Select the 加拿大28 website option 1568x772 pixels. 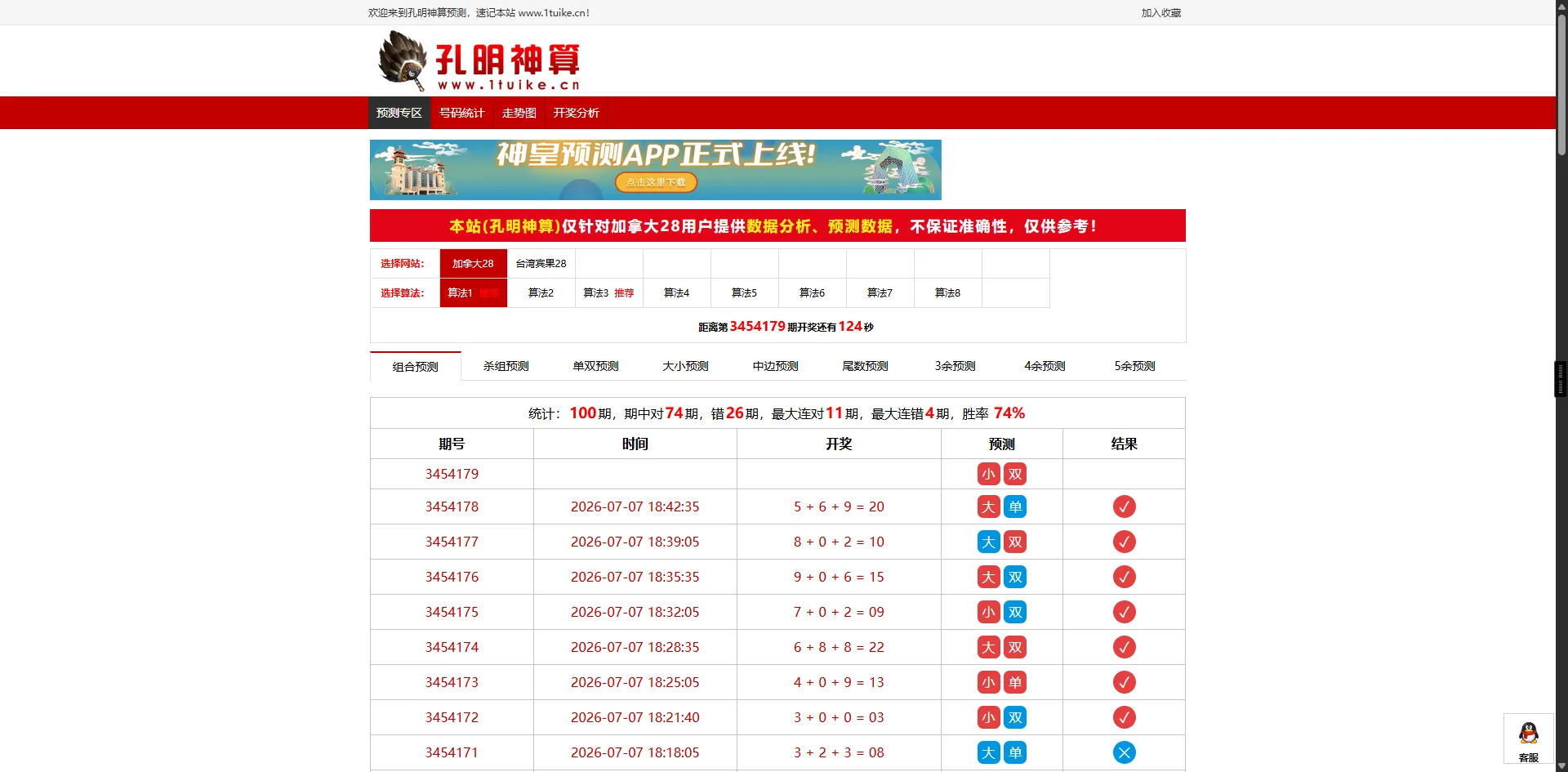[474, 264]
